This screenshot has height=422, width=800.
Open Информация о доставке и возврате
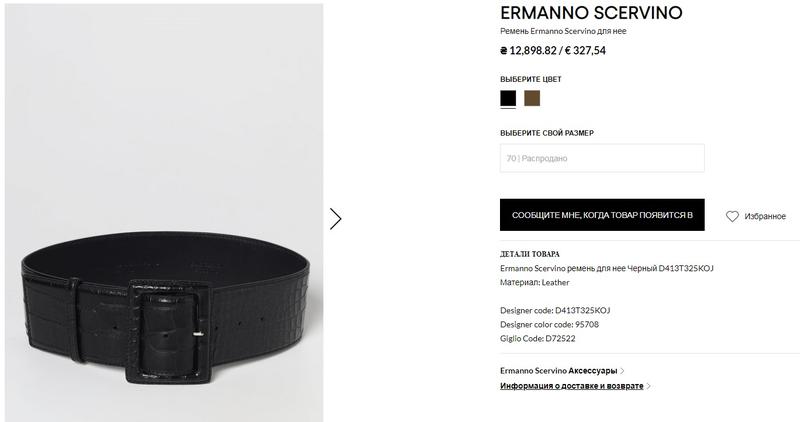[571, 386]
